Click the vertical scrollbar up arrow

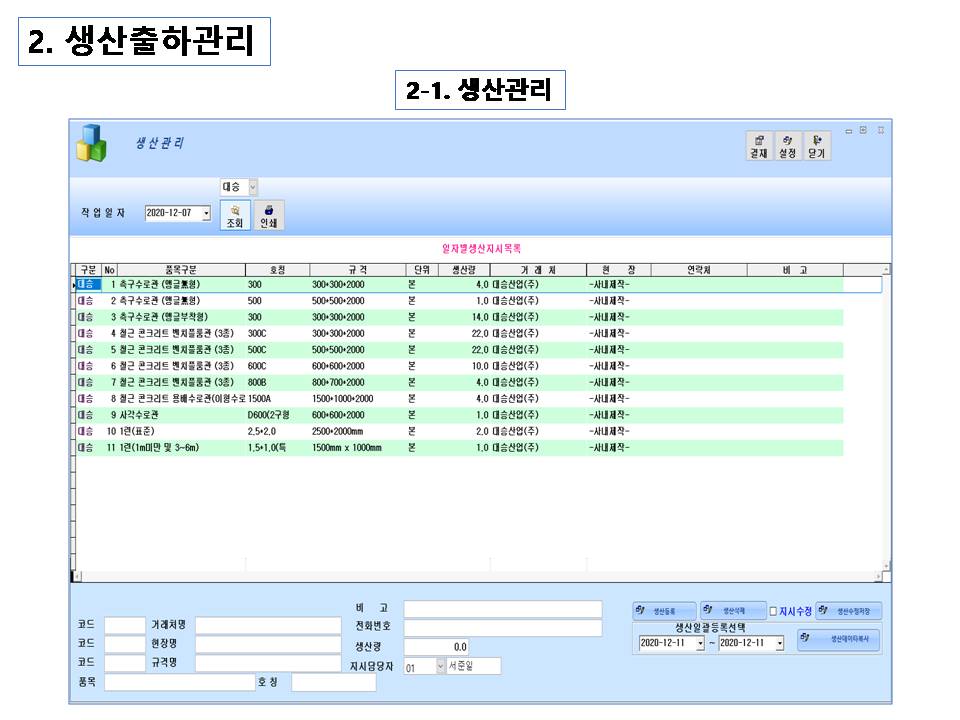click(886, 270)
